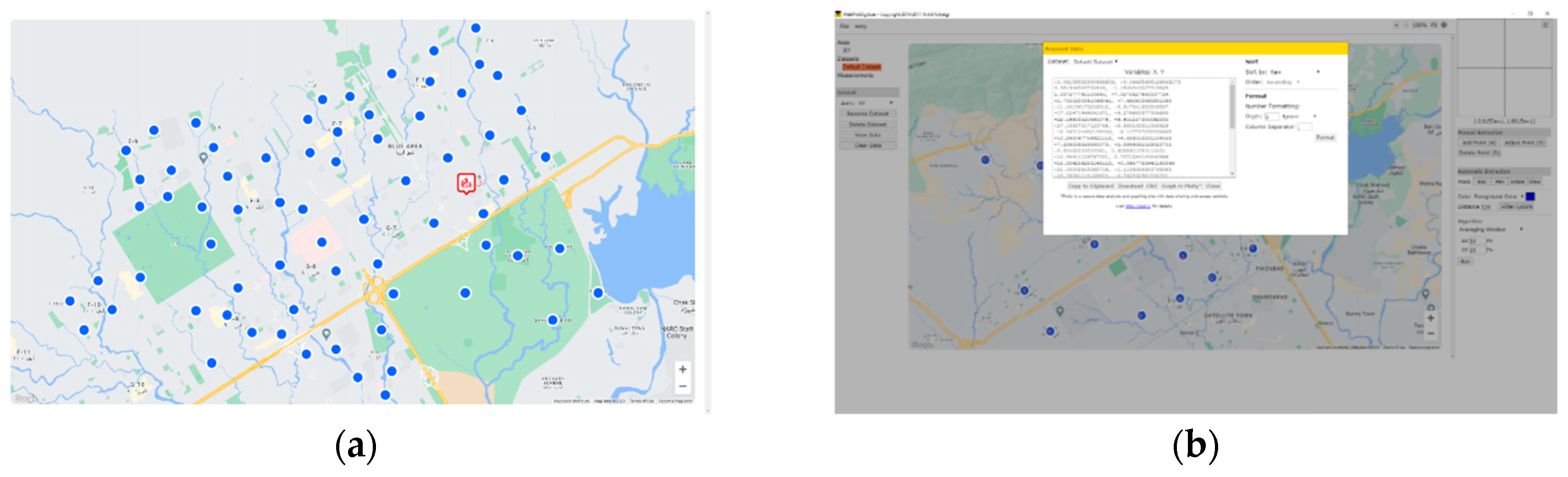The image size is (1568, 477).
Task: Click the blue foreground color swatch
Action: (1530, 196)
